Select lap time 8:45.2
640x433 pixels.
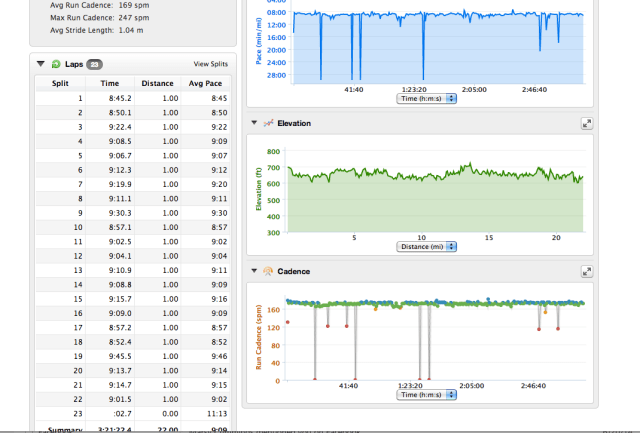pos(120,98)
